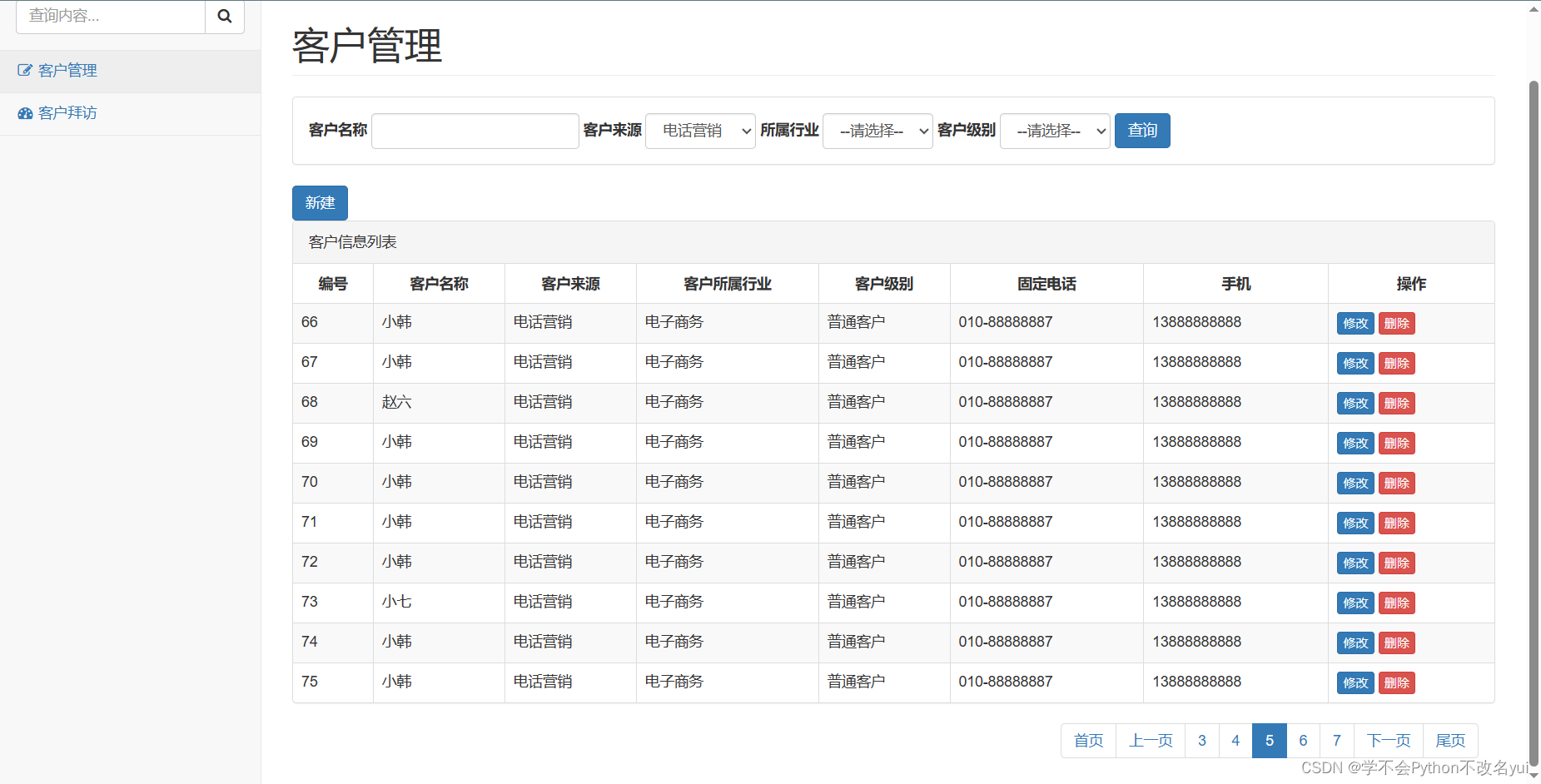The height and width of the screenshot is (784, 1541).
Task: Go to 下一页 in pagination
Action: 1389,741
